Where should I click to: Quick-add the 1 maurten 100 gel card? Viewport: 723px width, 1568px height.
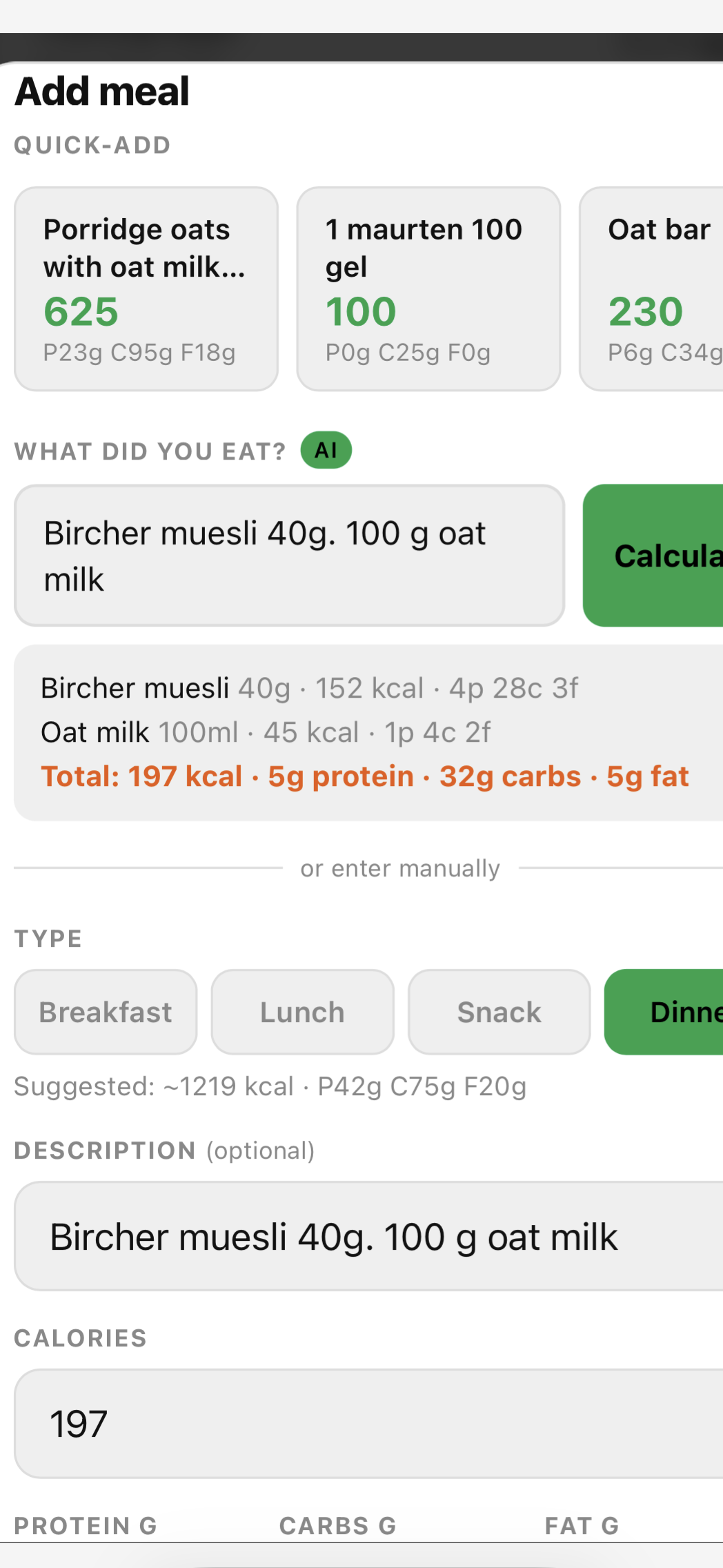point(428,288)
